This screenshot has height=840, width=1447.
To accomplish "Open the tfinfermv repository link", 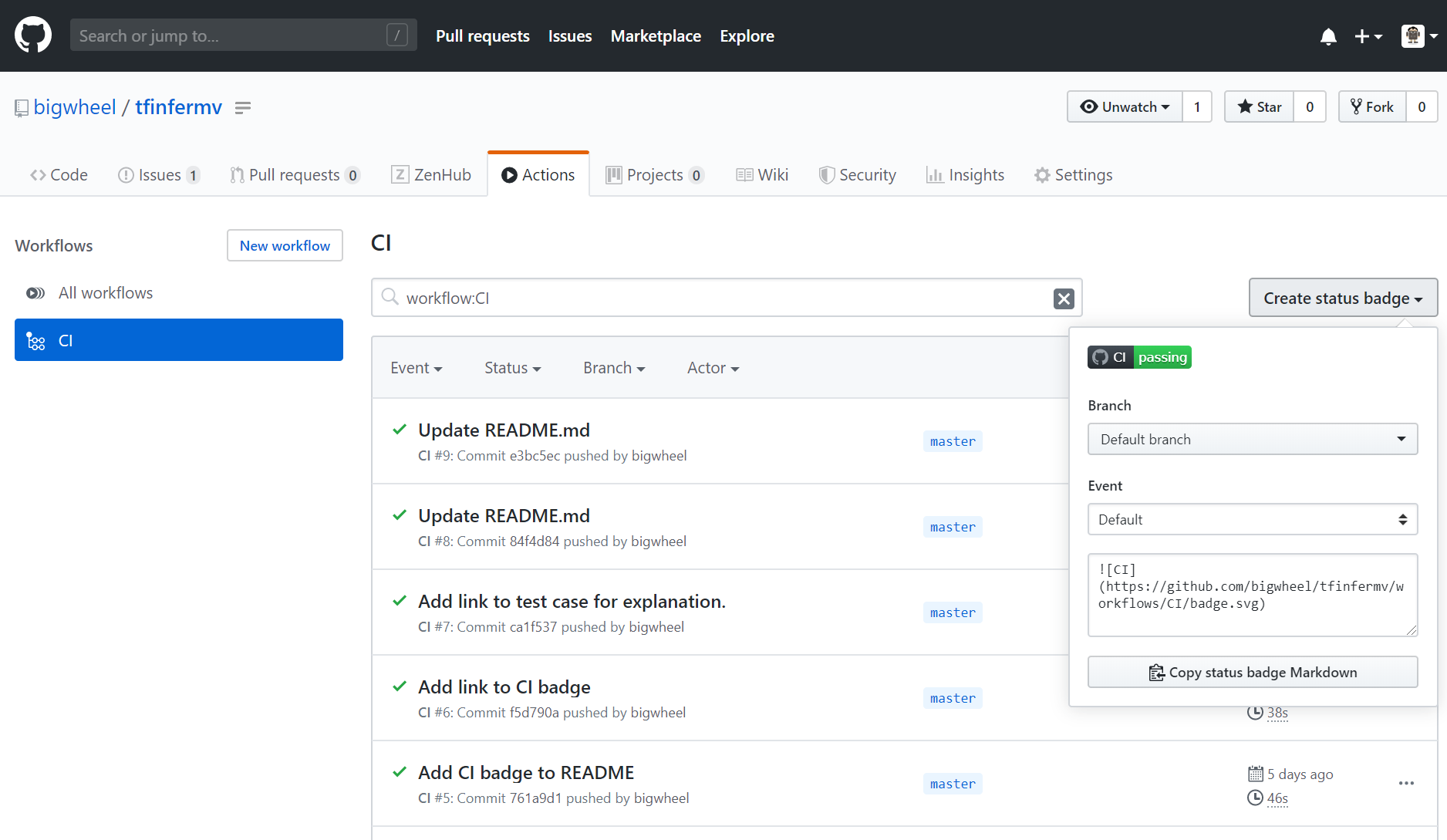I will (x=179, y=107).
